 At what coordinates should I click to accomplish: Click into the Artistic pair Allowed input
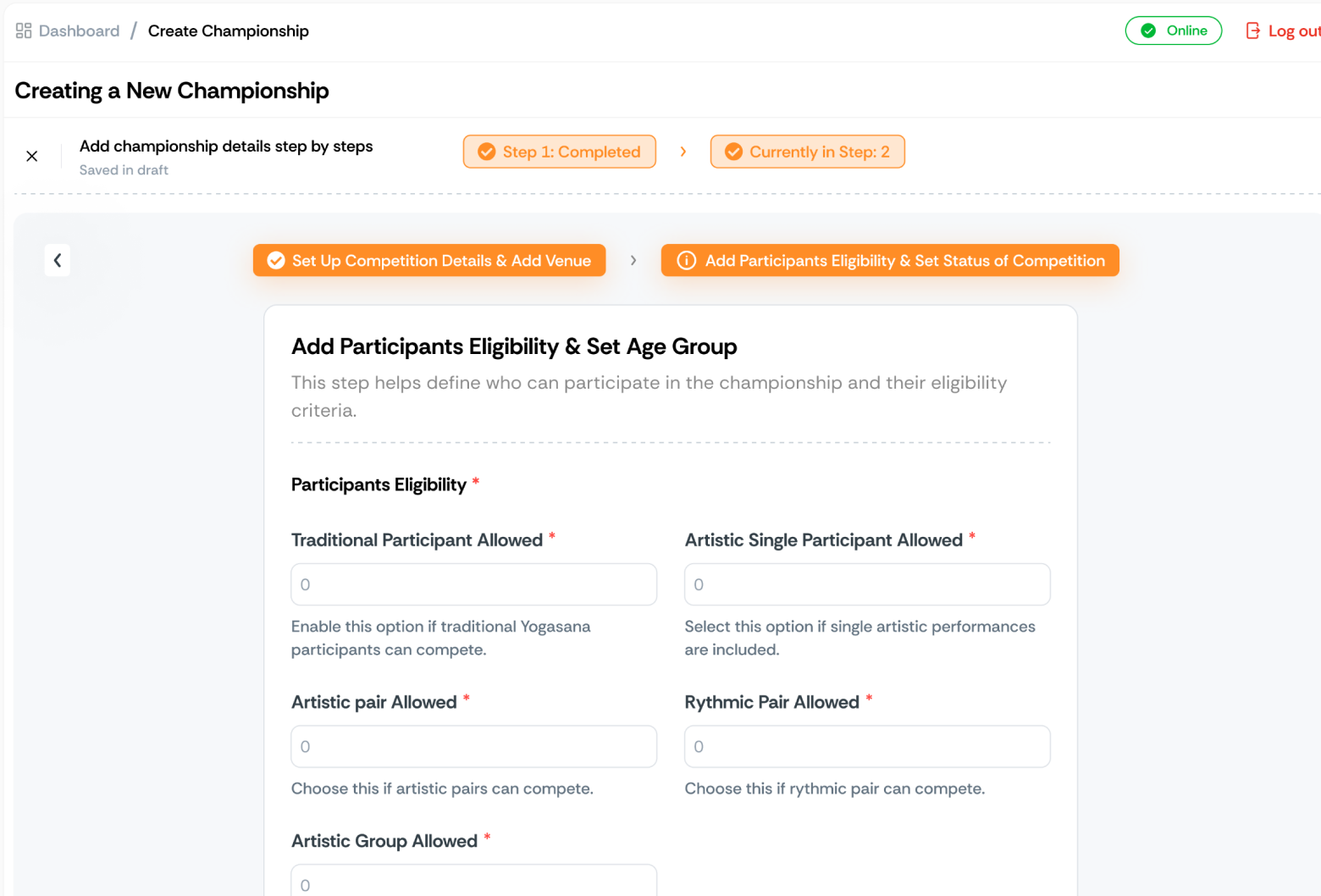click(x=473, y=746)
